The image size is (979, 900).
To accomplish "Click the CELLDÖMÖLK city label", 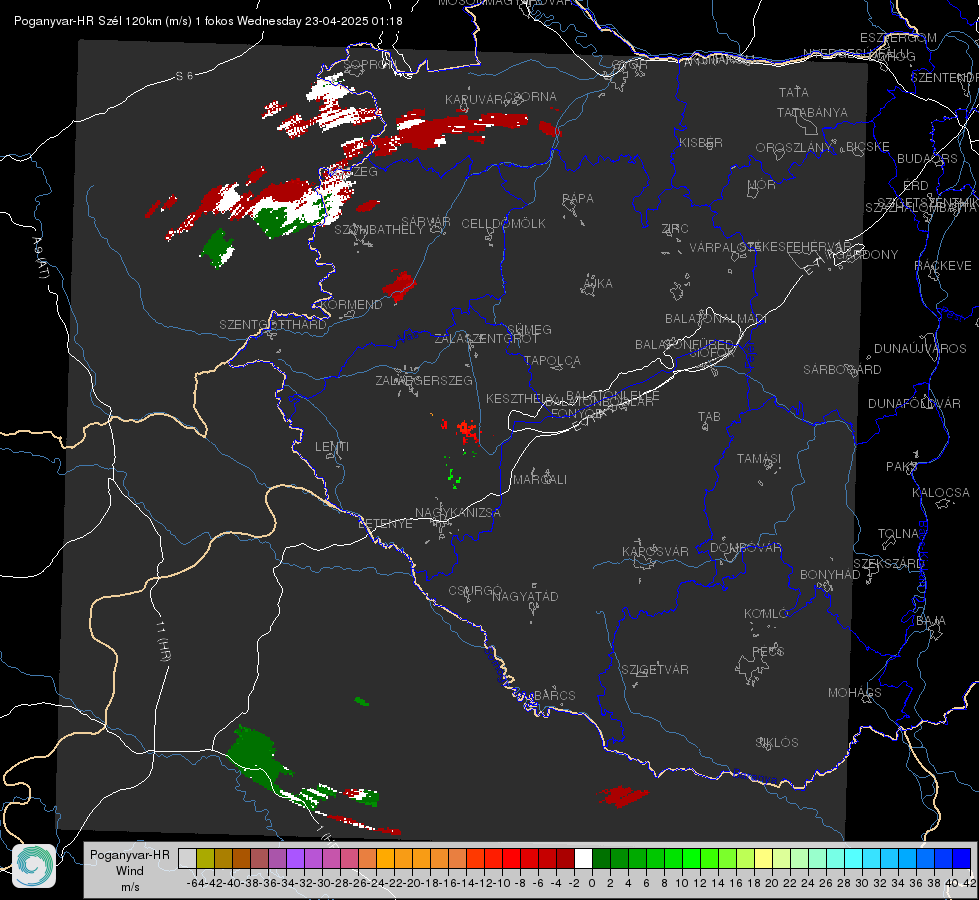I will (504, 224).
